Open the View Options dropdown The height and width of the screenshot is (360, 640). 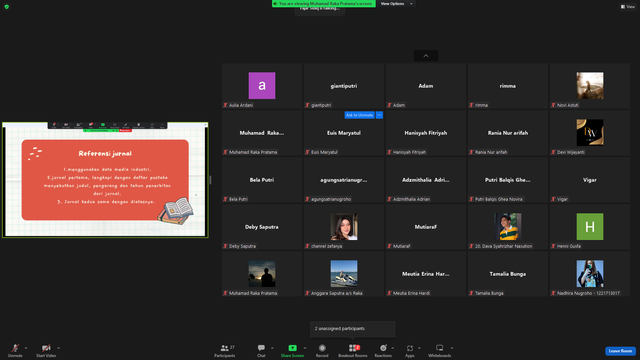396,4
